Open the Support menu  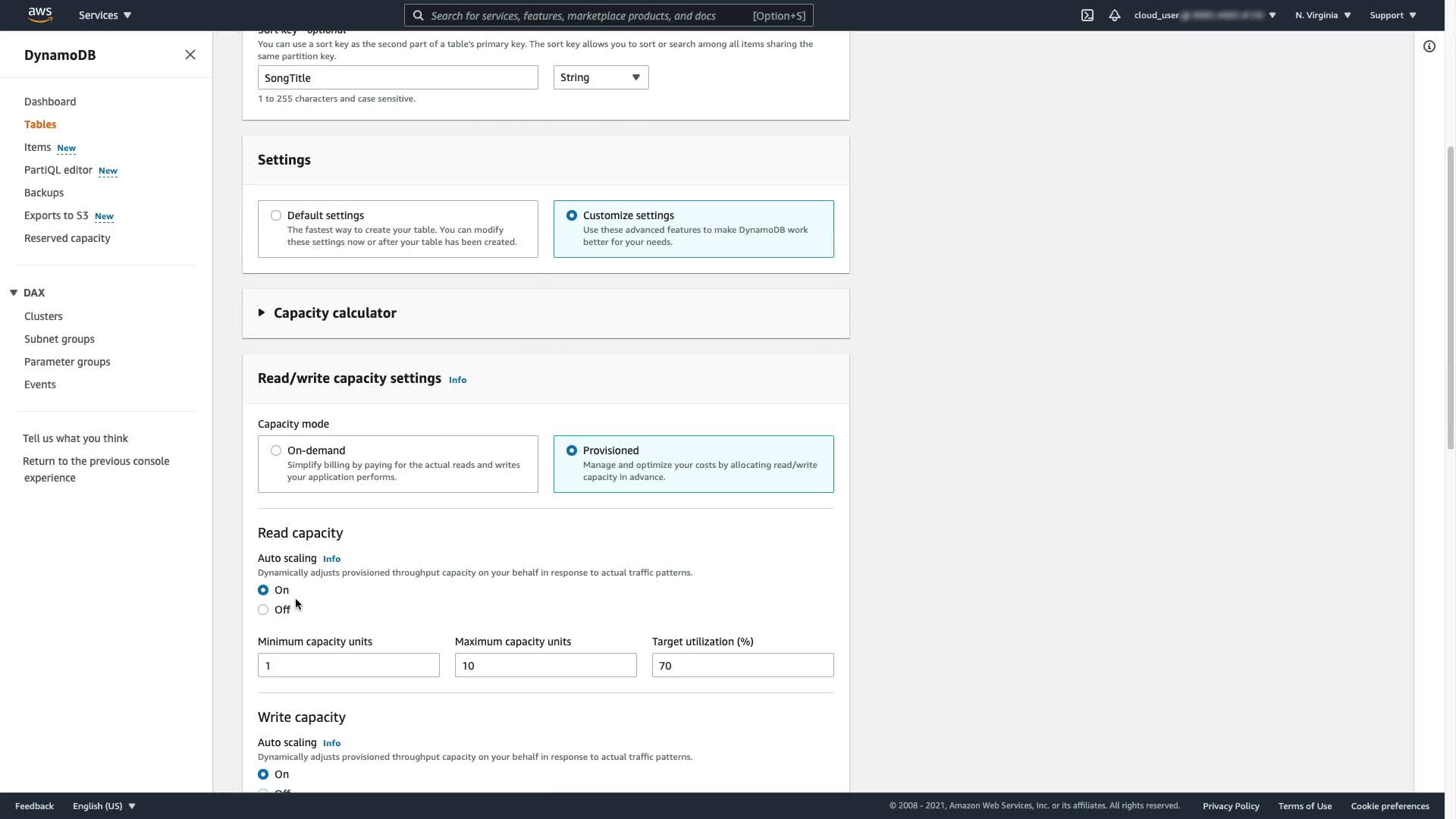[x=1392, y=15]
